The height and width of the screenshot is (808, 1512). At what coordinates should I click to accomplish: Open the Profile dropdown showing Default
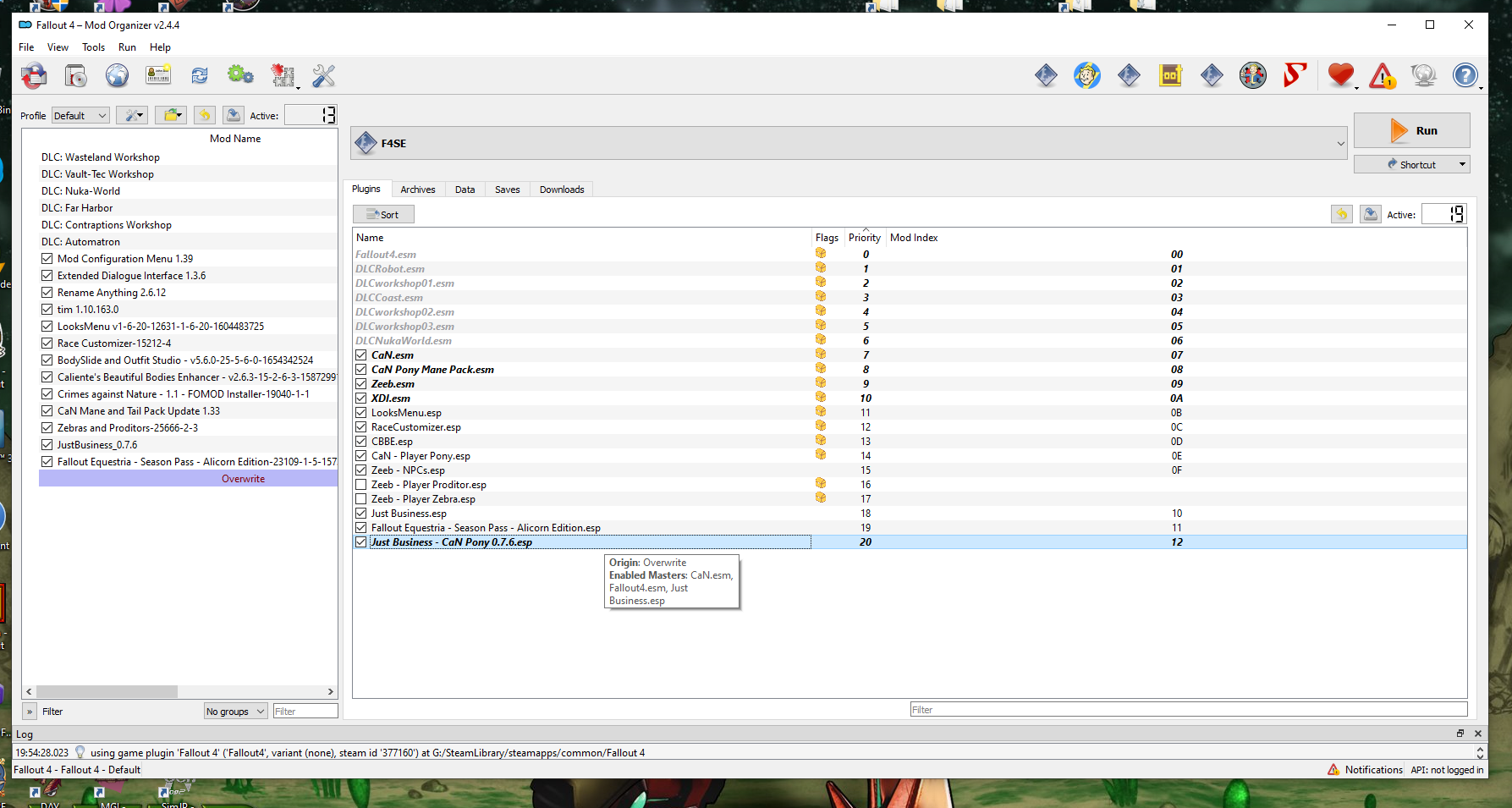point(80,116)
